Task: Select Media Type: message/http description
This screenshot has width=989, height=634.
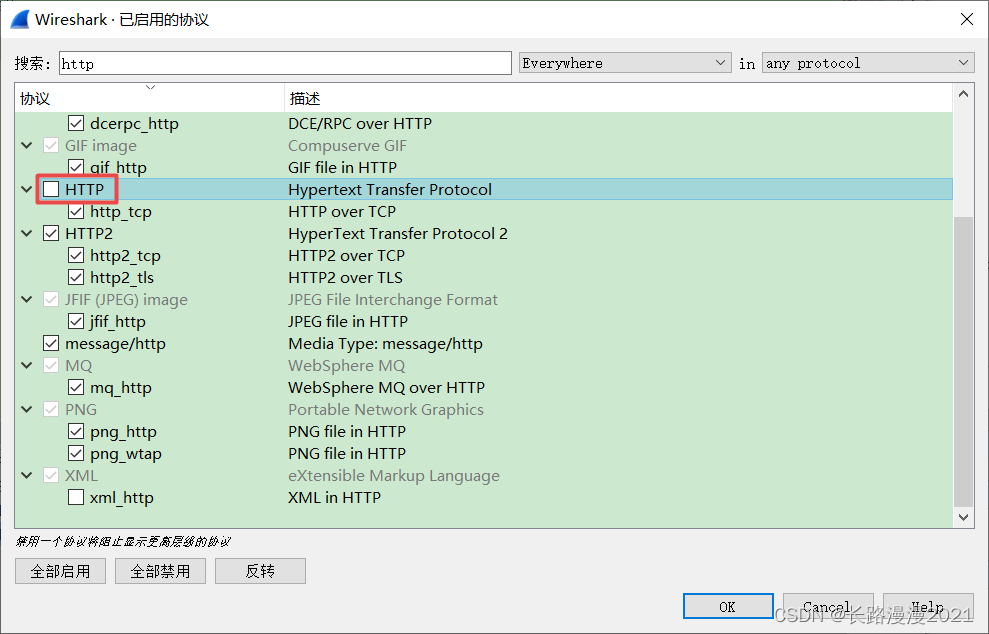Action: [385, 344]
